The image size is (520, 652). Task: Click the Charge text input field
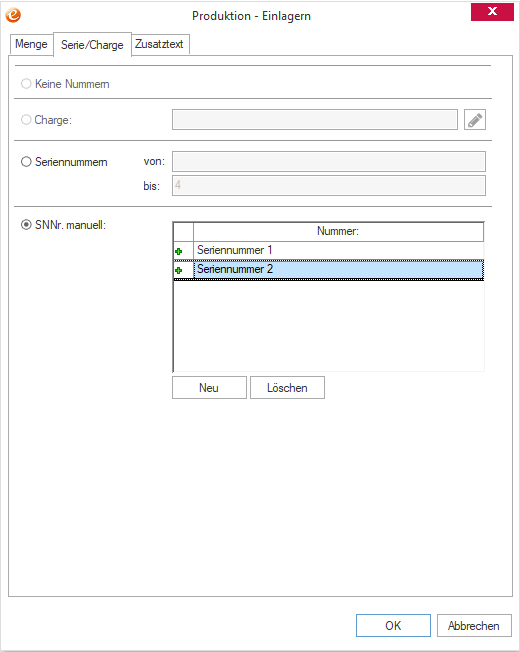click(315, 120)
